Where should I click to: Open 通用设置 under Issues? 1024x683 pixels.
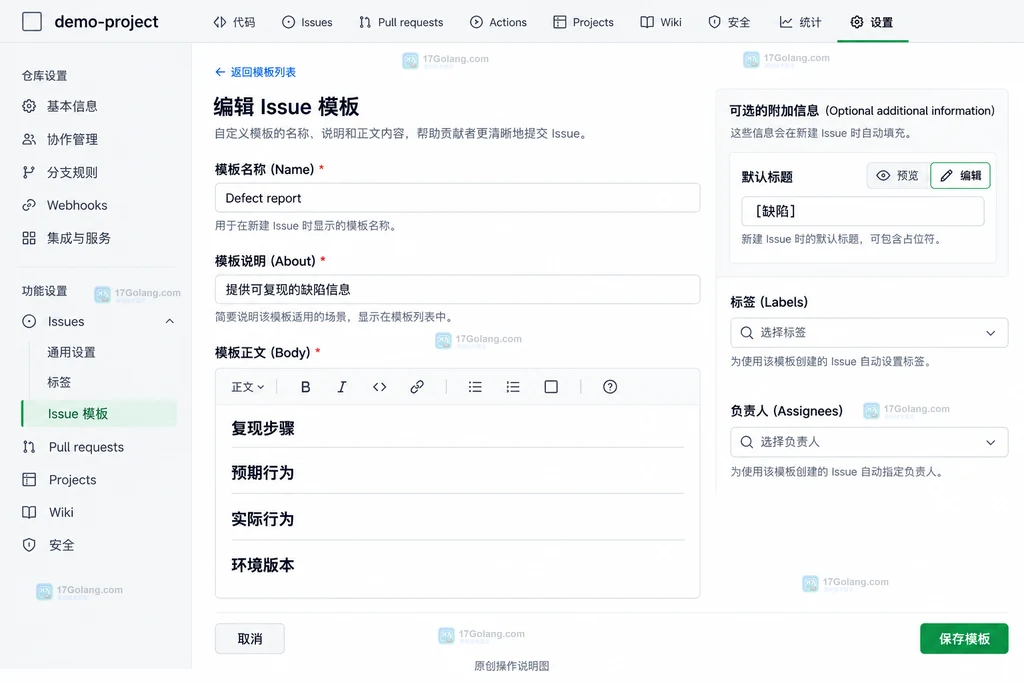(71, 352)
